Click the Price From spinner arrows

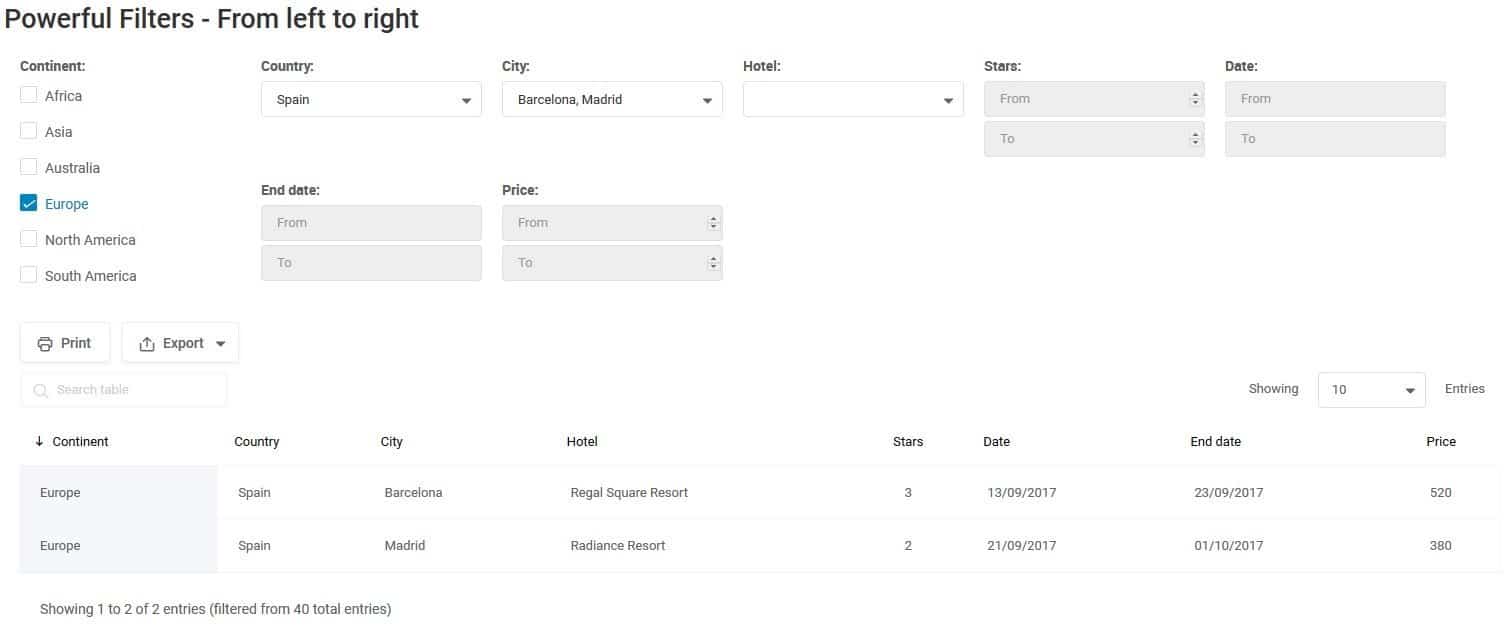[713, 223]
